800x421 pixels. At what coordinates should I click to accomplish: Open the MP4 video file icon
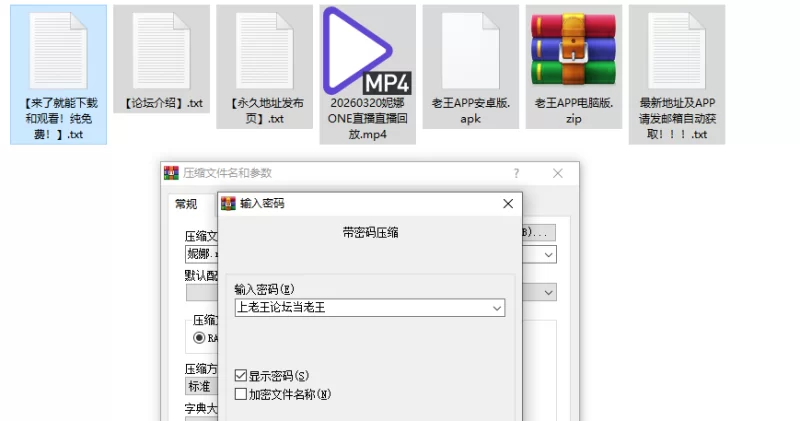click(367, 50)
